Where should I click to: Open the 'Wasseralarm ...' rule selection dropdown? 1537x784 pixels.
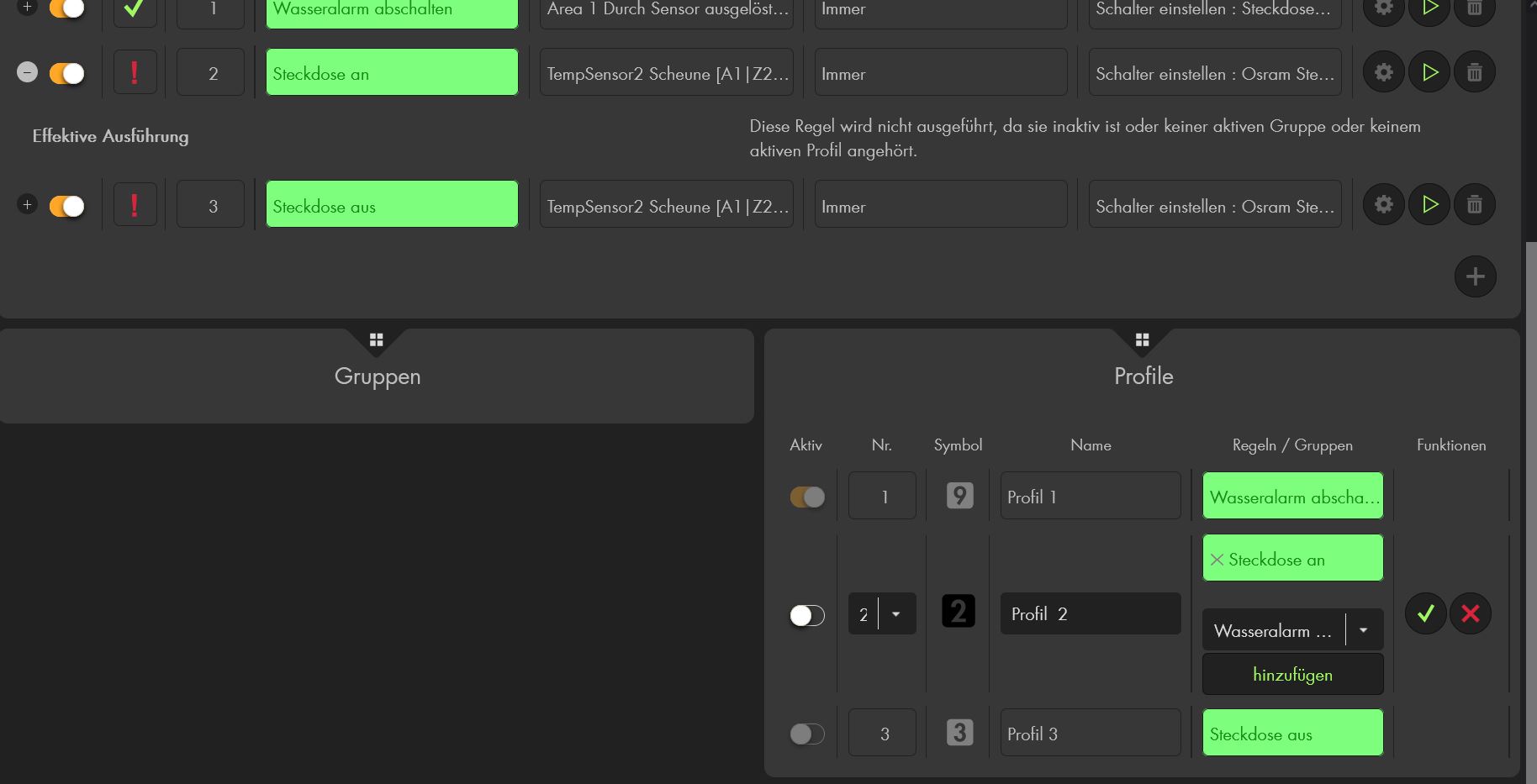coord(1363,630)
